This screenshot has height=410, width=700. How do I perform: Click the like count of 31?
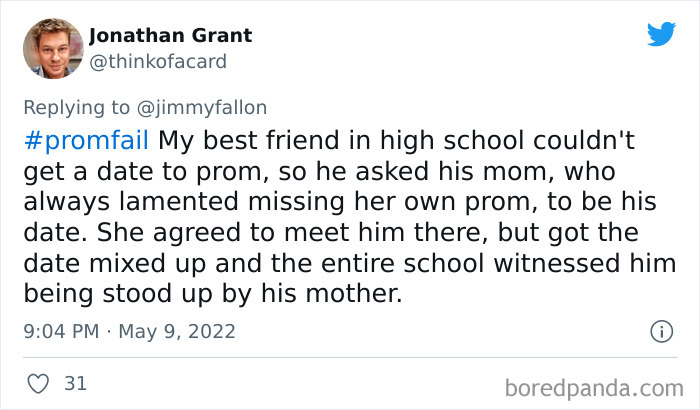[x=75, y=383]
